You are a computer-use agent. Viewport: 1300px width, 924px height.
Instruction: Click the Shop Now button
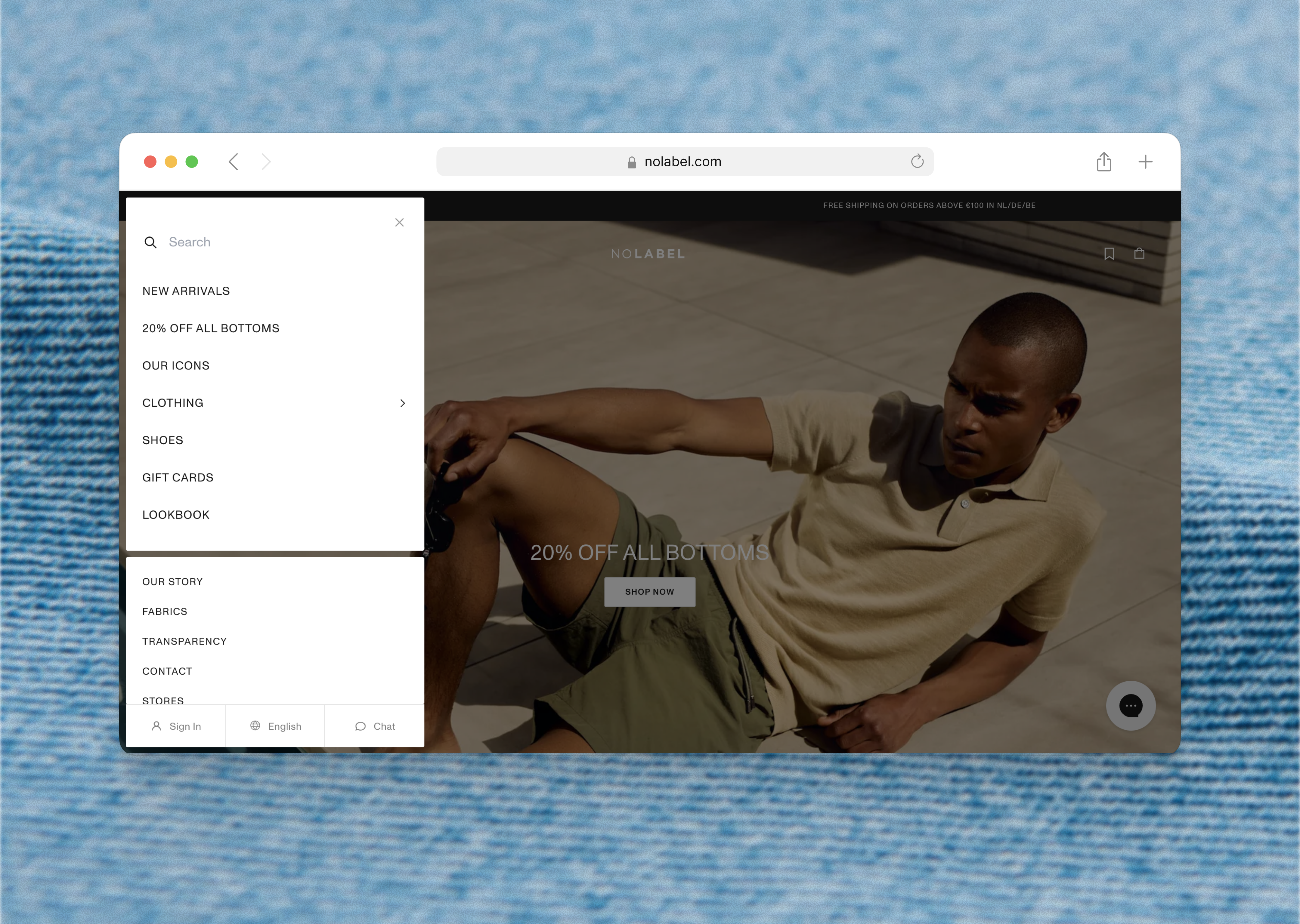(649, 592)
